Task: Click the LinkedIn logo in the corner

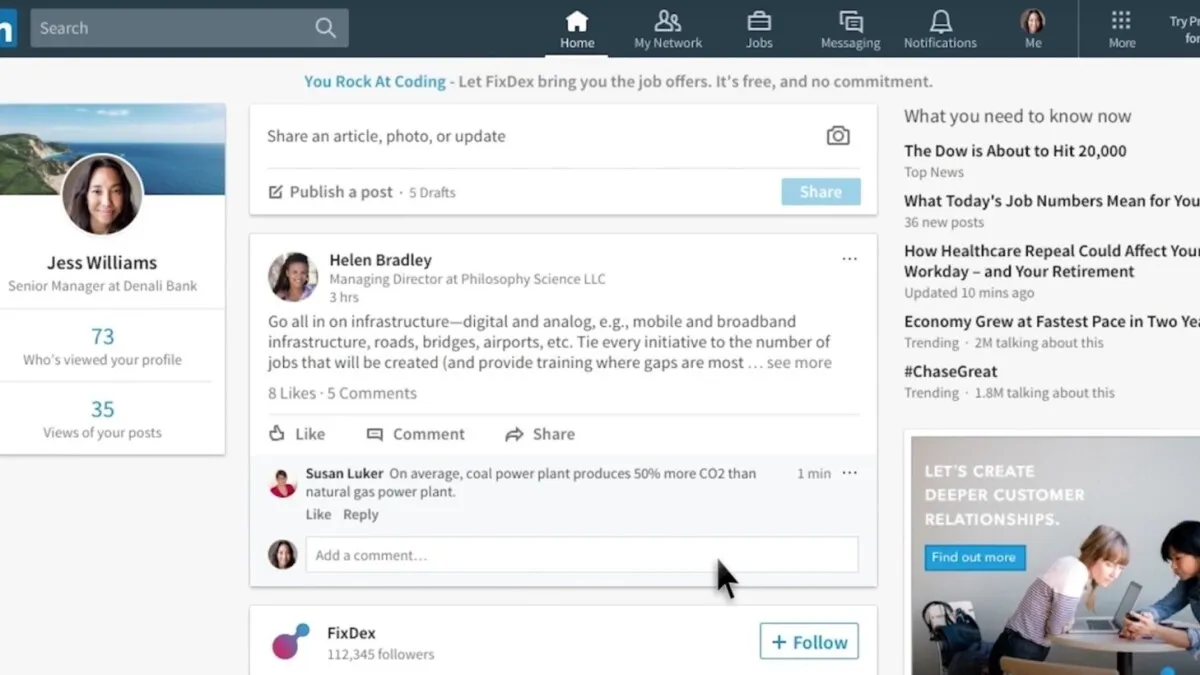Action: pos(8,27)
